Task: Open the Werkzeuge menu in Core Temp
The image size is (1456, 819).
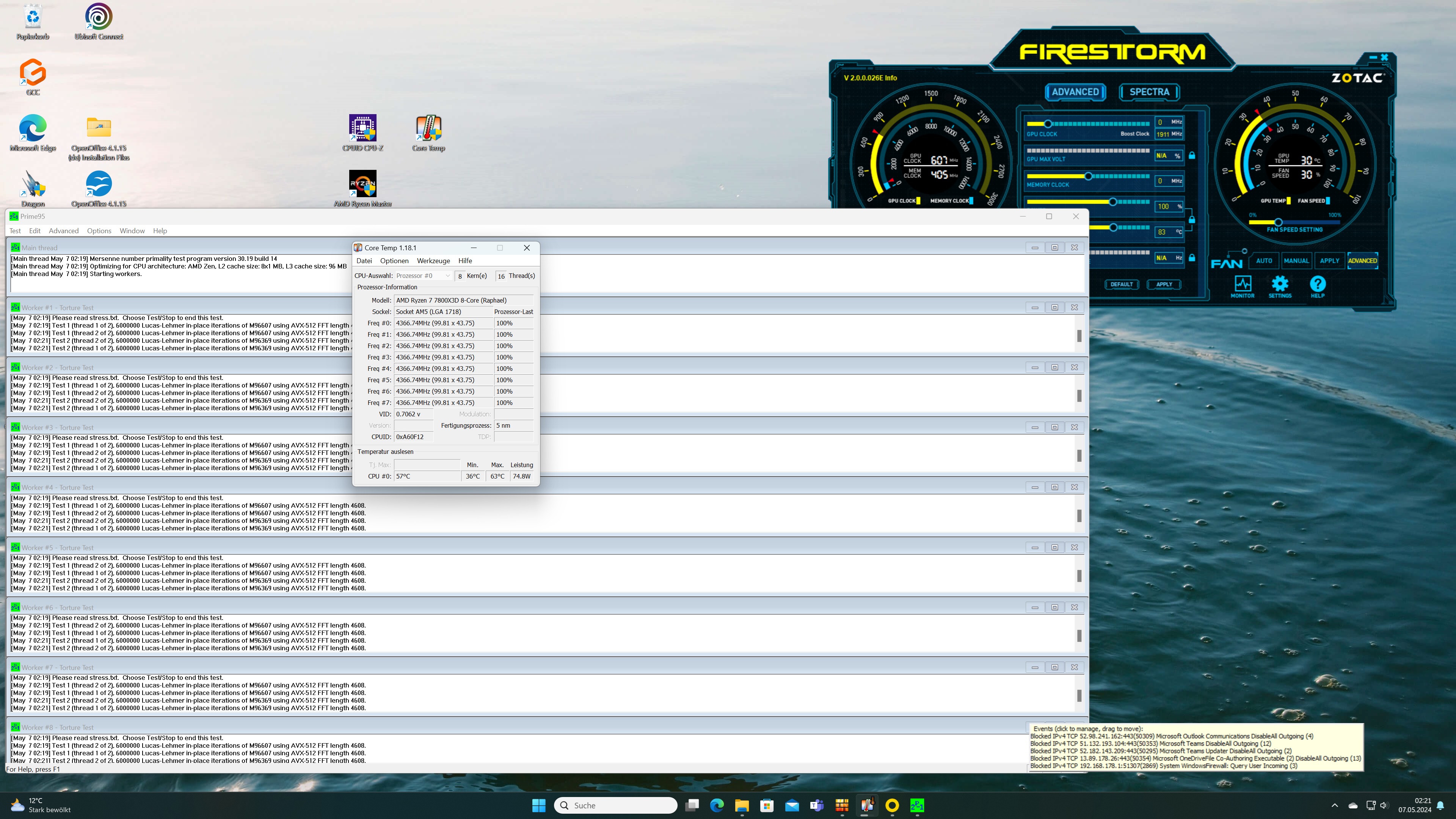Action: point(433,260)
